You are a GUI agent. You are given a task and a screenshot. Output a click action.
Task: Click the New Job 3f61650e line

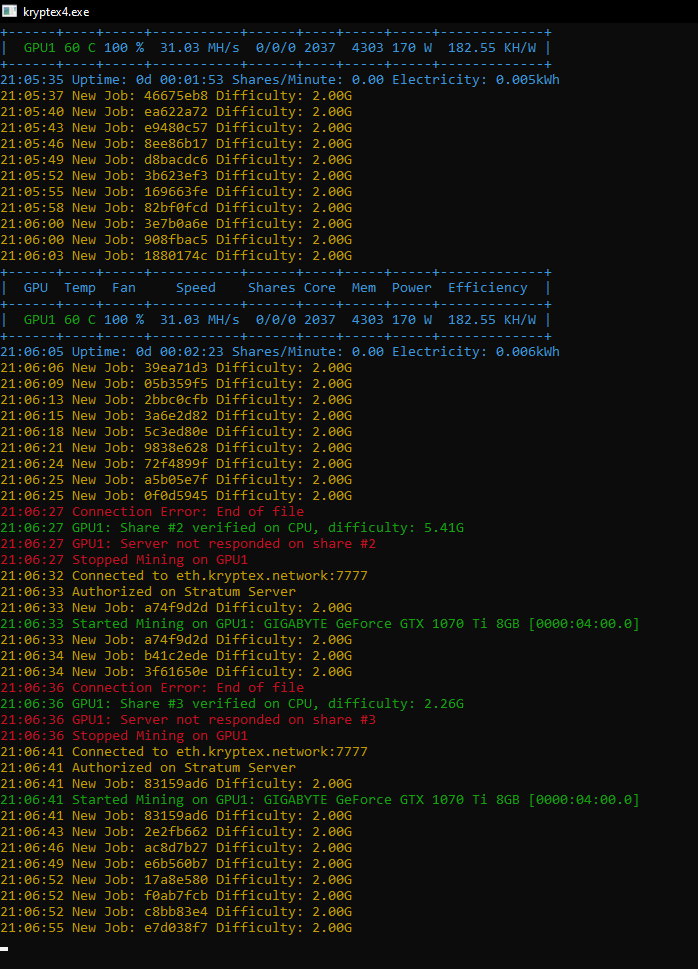tap(176, 672)
